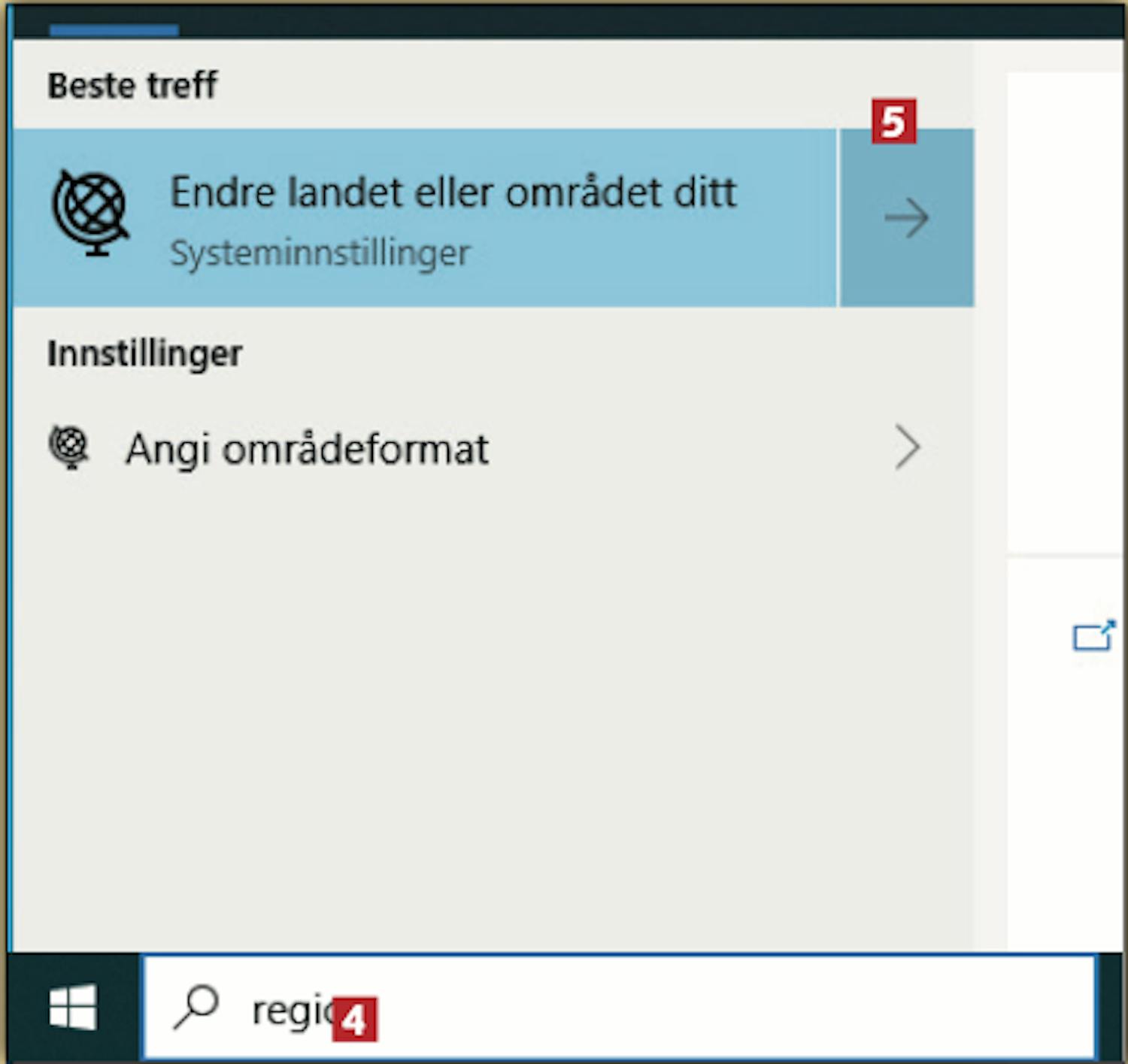Click the large globe icon in best match
Screen dimensions: 1128x1064
coord(90,214)
